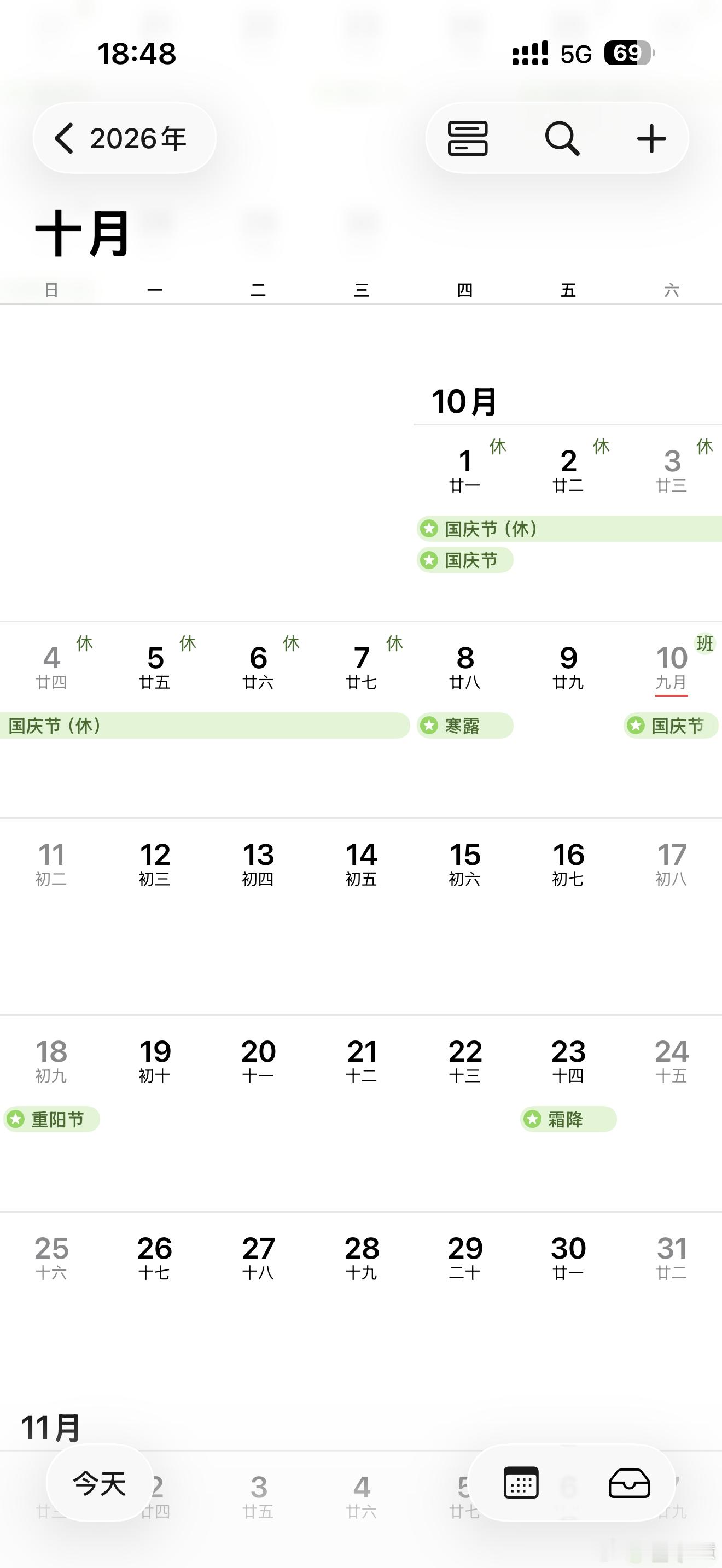The width and height of the screenshot is (722, 1568).
Task: Tap the 11月 month header
Action: (x=50, y=1427)
